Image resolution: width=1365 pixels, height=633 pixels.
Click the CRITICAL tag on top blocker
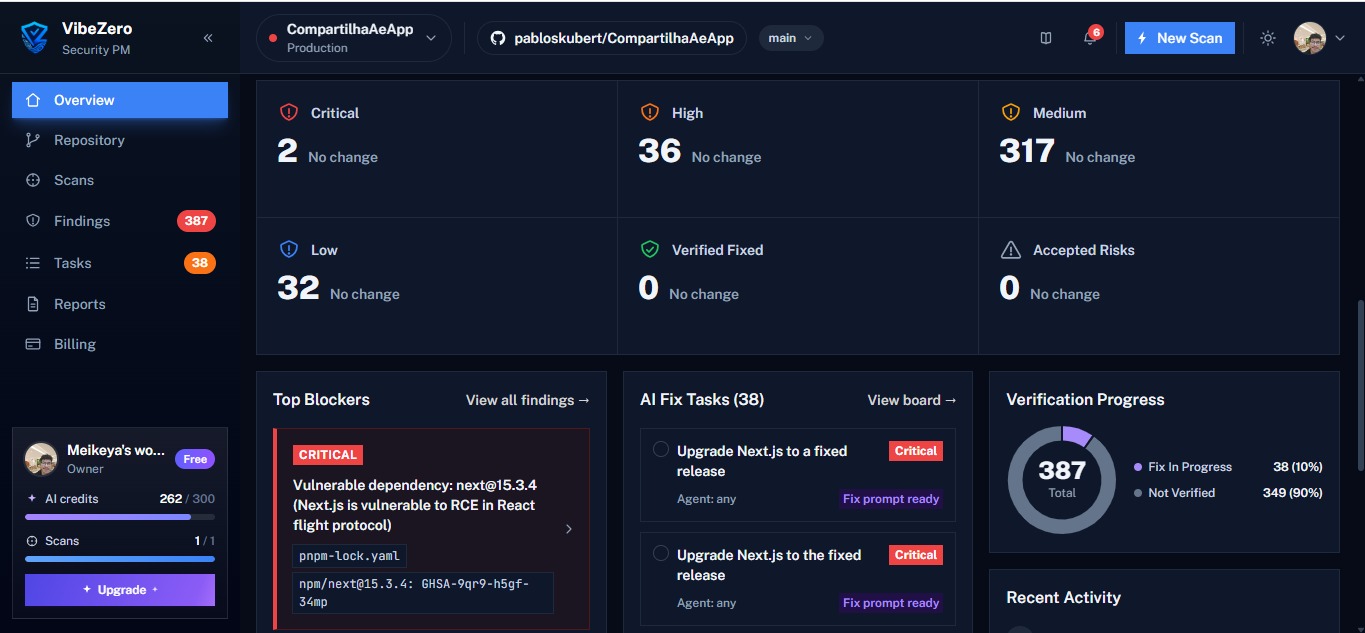pyautogui.click(x=328, y=455)
